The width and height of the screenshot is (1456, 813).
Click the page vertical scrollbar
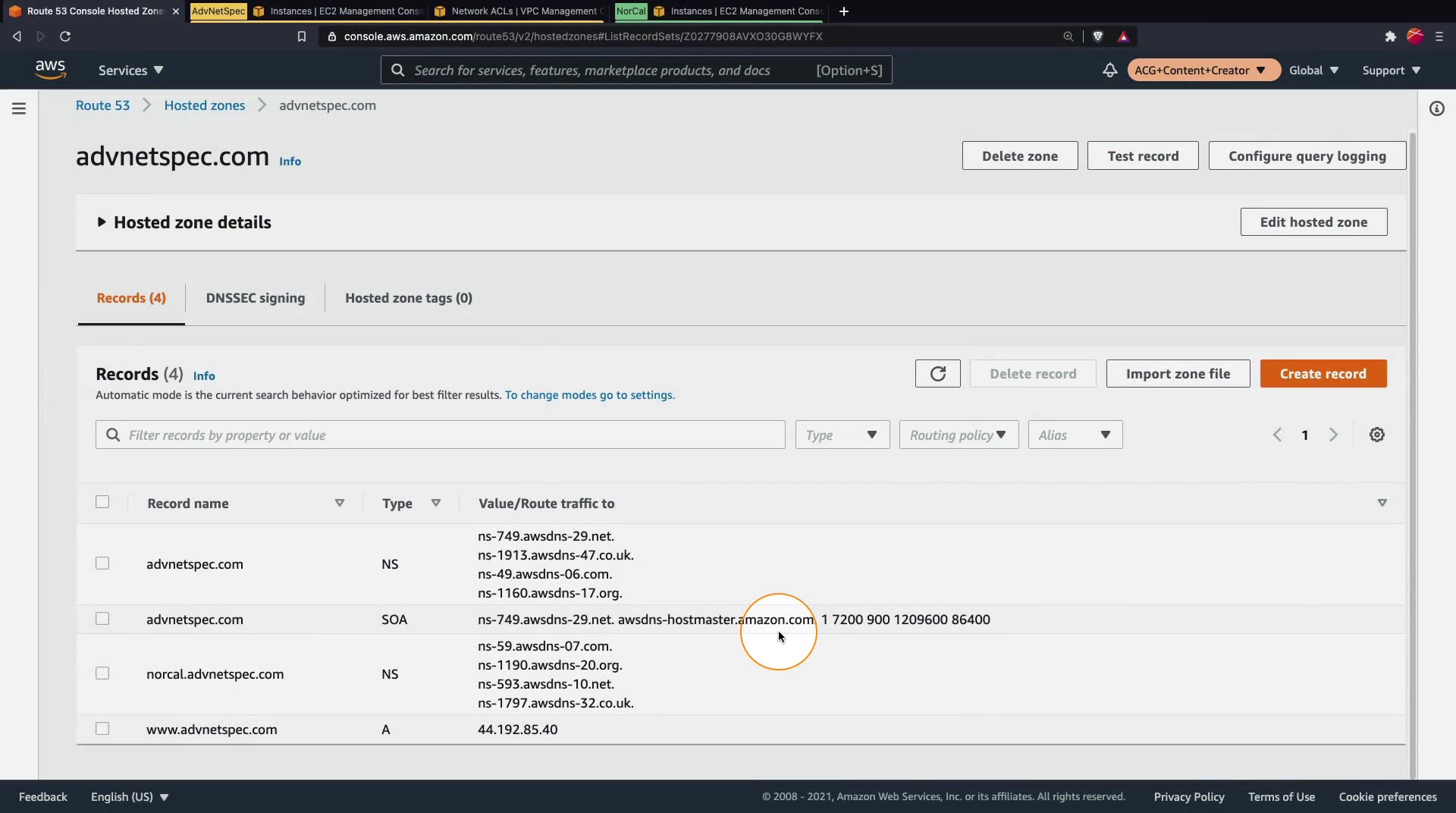tap(1412, 455)
